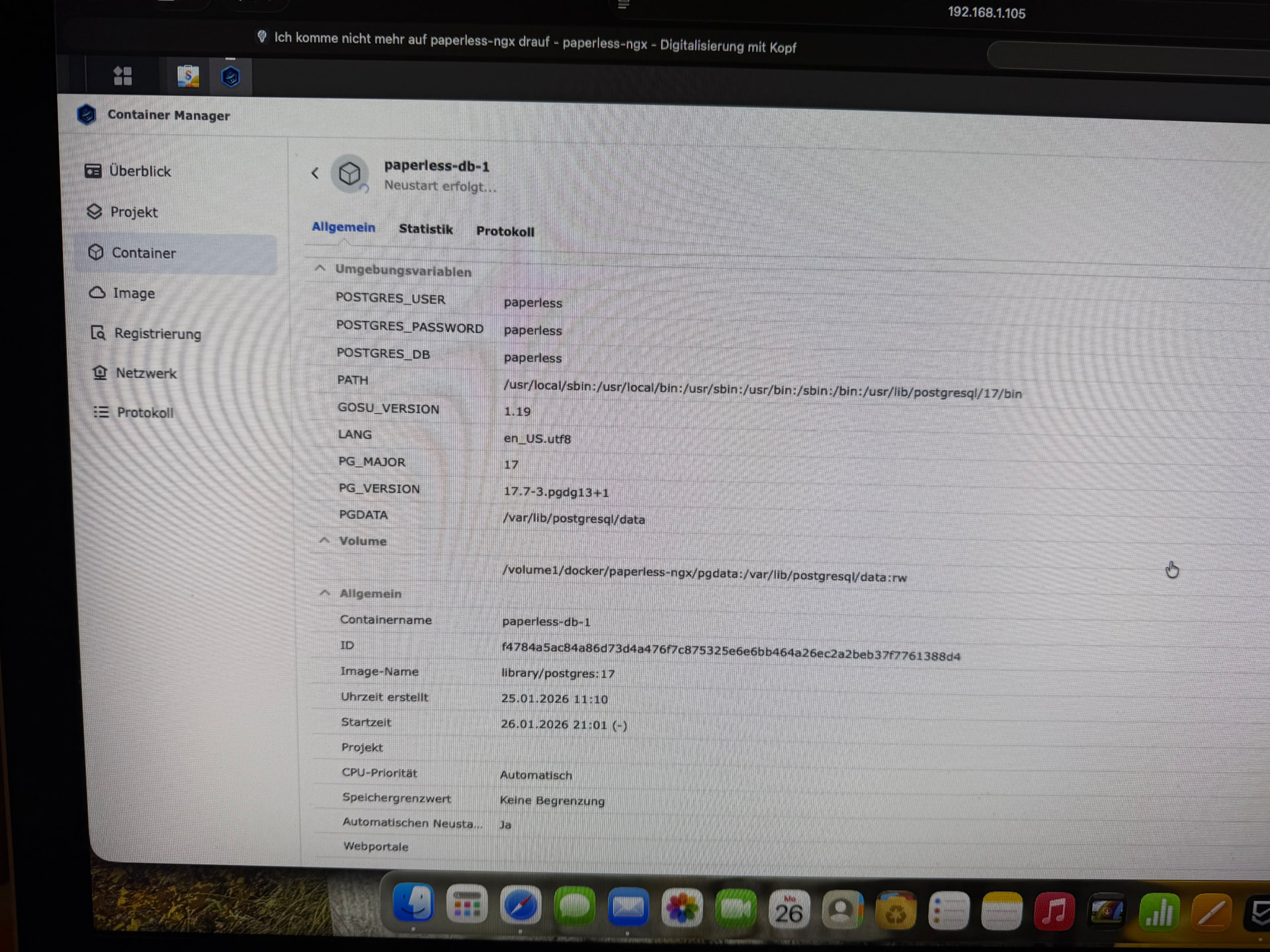Open Überblick in the sidebar
The height and width of the screenshot is (952, 1270).
click(x=139, y=171)
